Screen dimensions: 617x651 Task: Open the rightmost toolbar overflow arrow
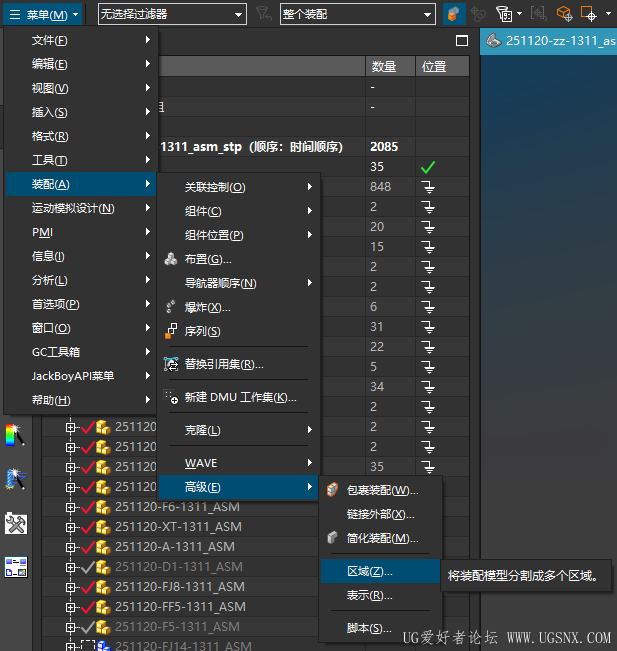click(608, 14)
